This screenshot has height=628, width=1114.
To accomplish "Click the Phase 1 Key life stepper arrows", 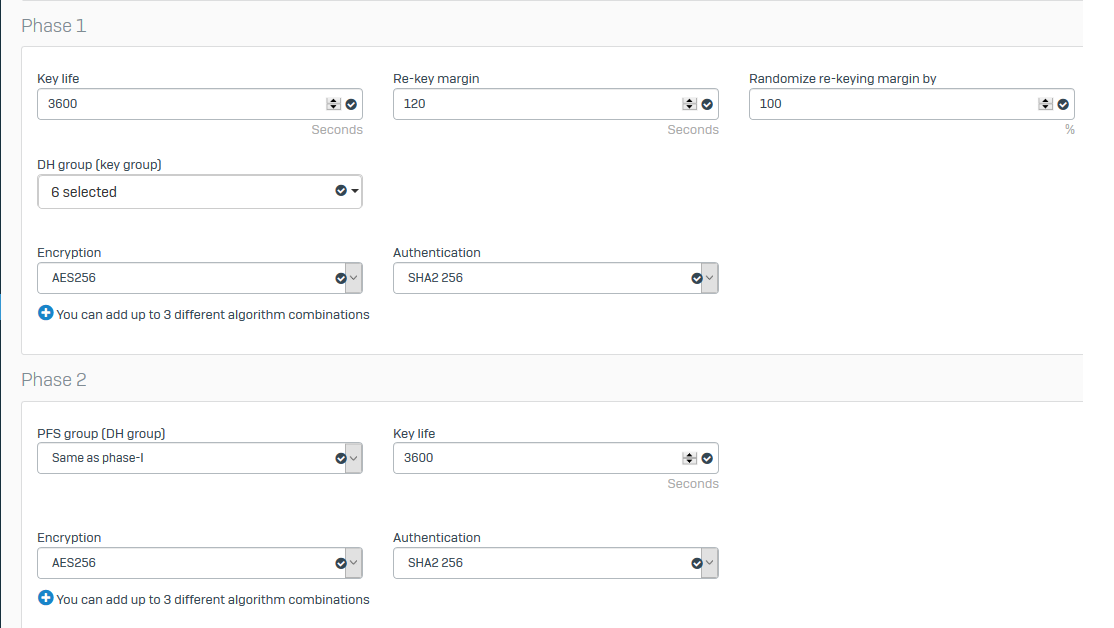I will tap(333, 104).
